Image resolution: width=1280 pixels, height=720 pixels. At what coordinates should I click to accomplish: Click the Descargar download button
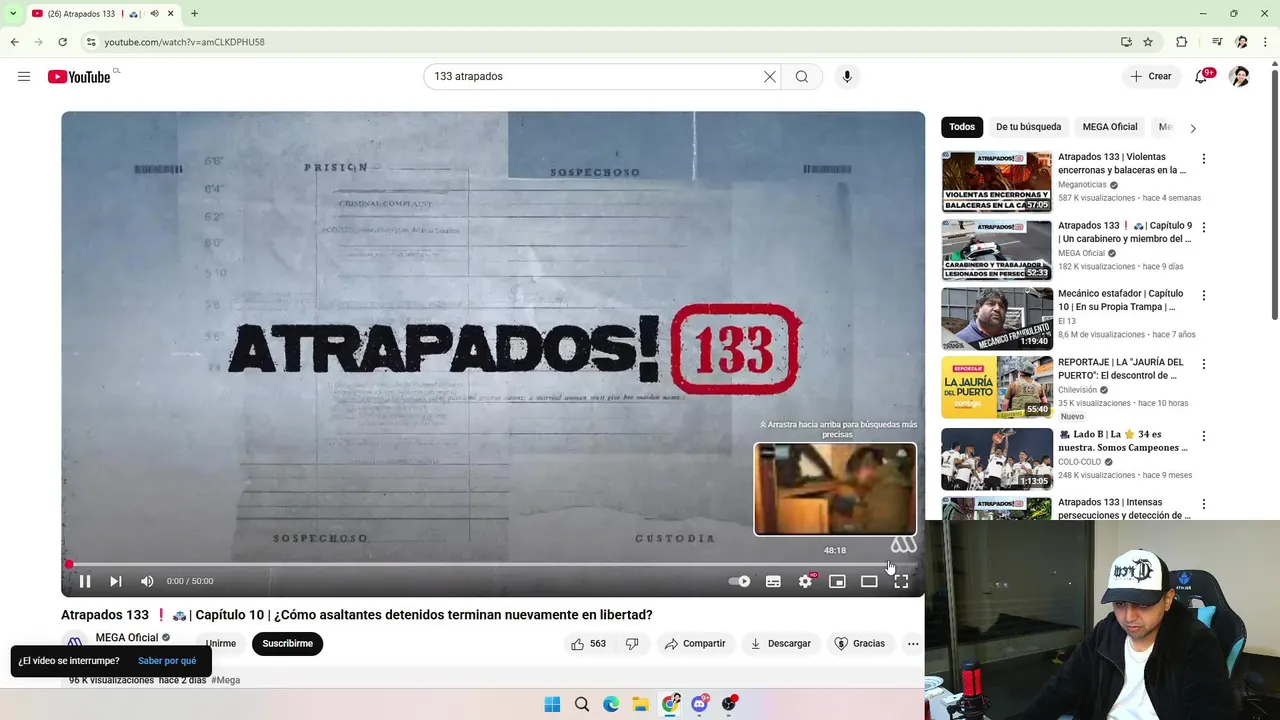click(x=780, y=644)
